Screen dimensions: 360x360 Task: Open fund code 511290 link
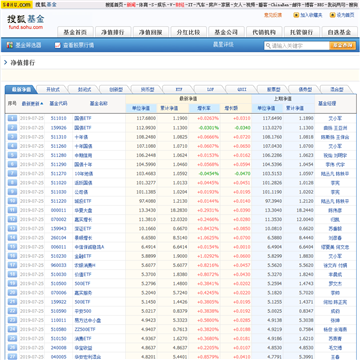[58, 164]
